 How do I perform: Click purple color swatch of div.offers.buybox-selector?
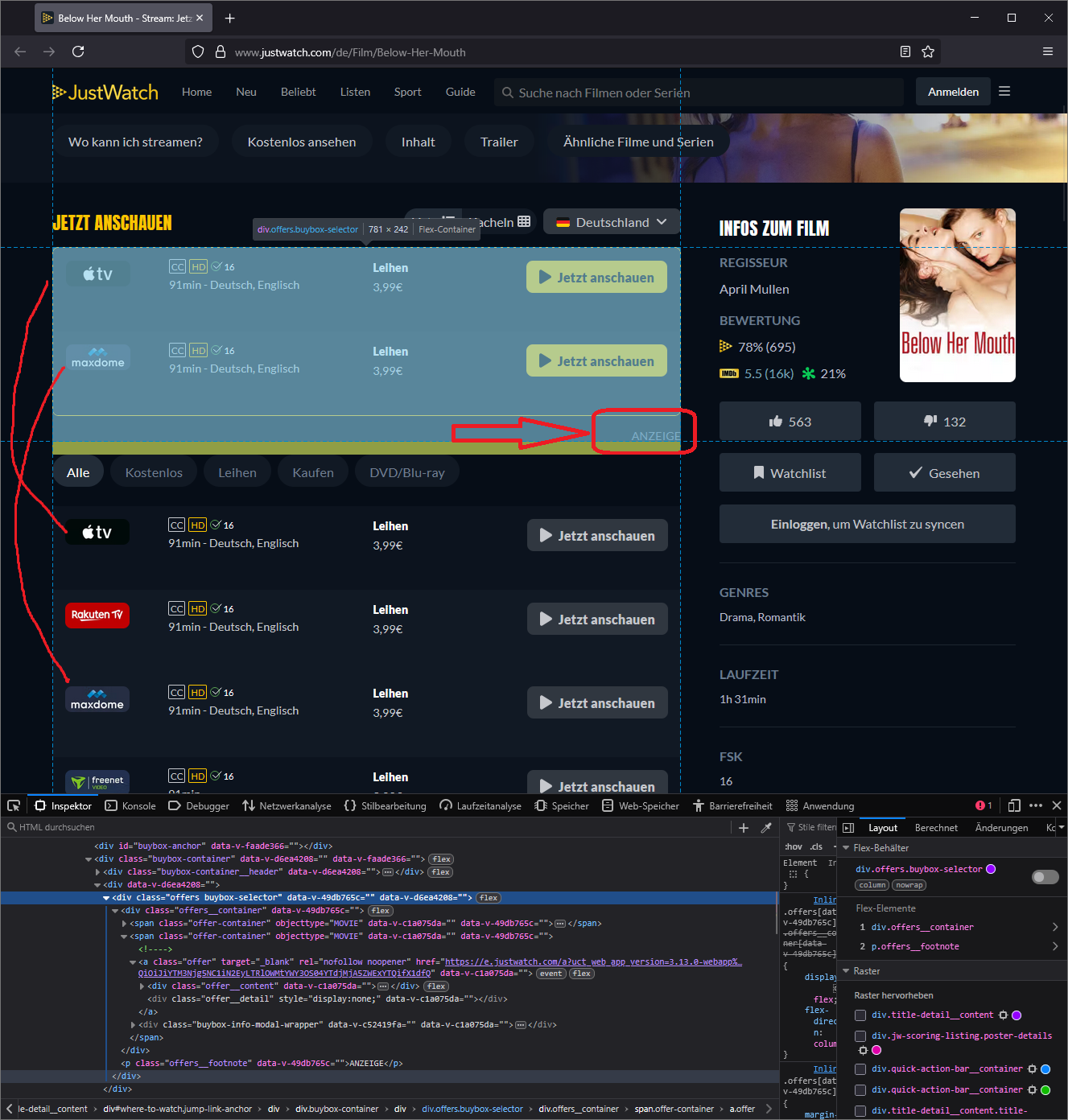(x=991, y=869)
